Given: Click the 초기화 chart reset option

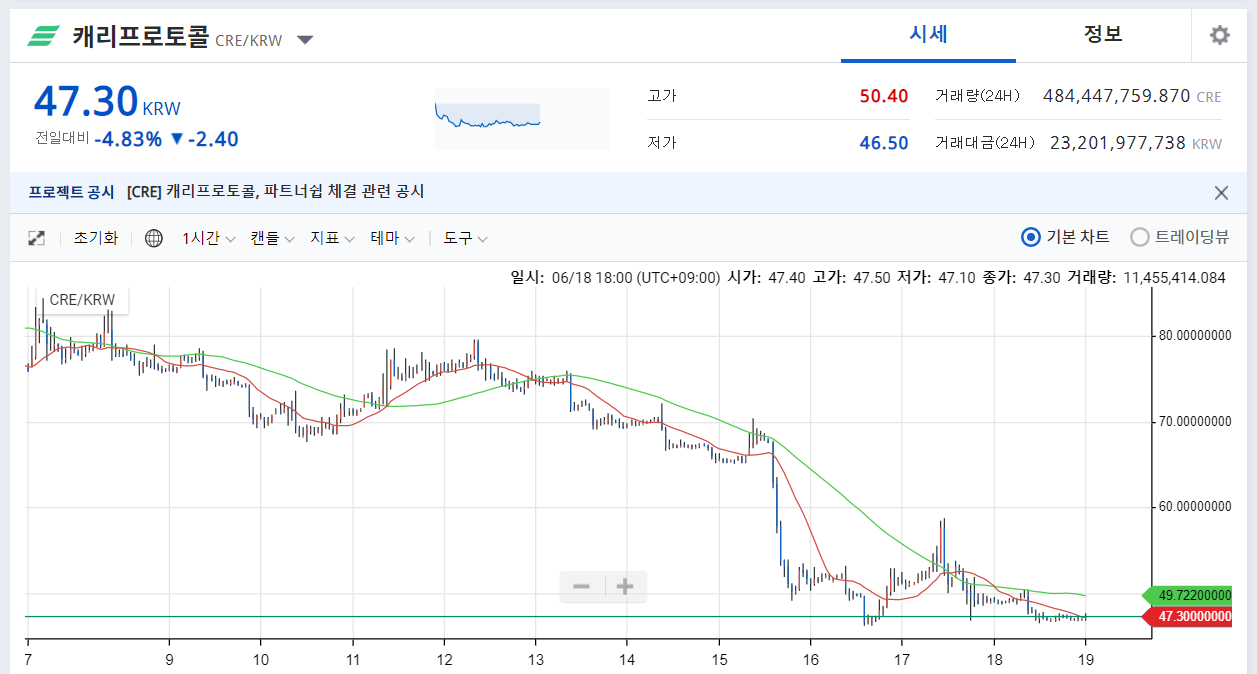Looking at the screenshot, I should click(x=95, y=238).
